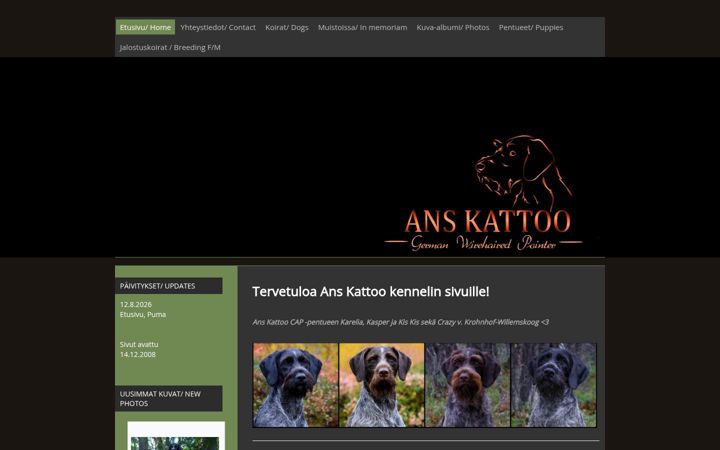Viewport: 720px width, 450px height.
Task: Open the Etusivu/ Home menu item
Action: (x=145, y=27)
